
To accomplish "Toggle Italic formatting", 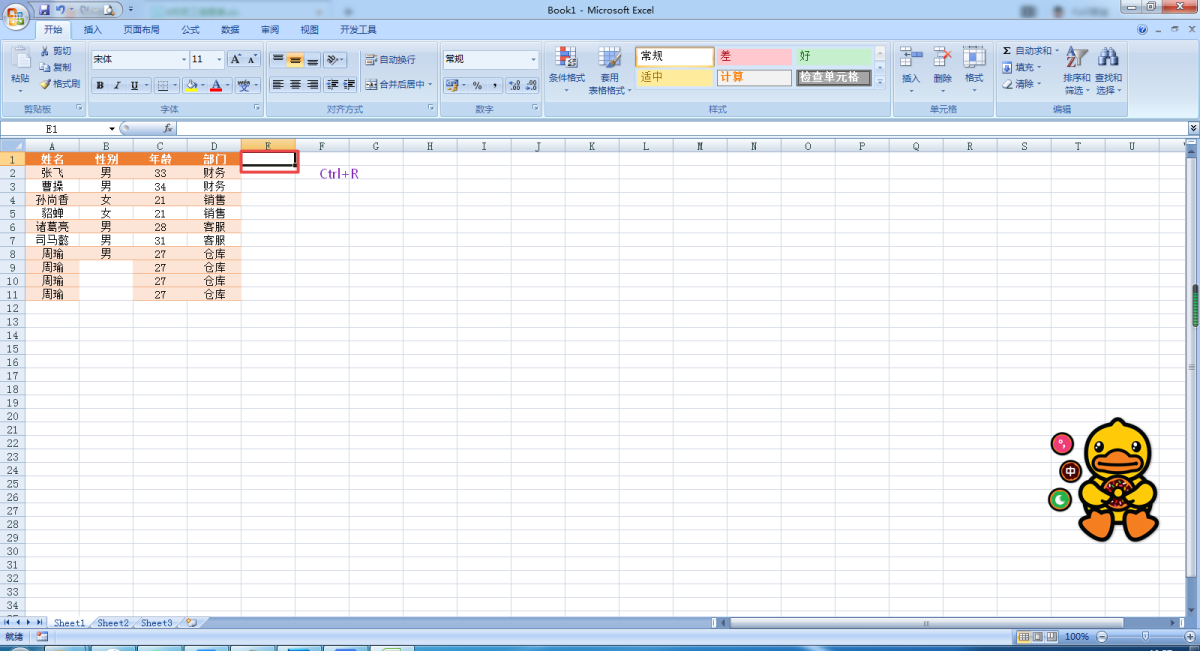I will [x=117, y=86].
